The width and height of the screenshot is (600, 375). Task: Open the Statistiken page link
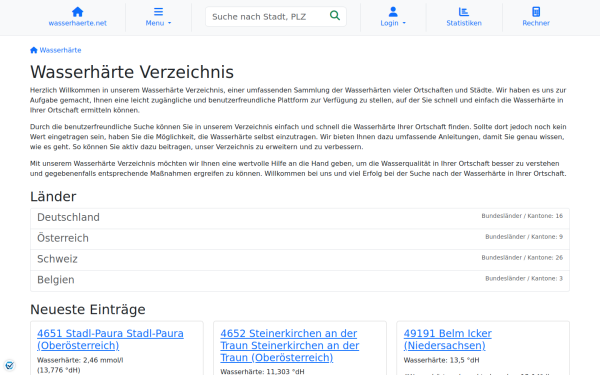464,23
